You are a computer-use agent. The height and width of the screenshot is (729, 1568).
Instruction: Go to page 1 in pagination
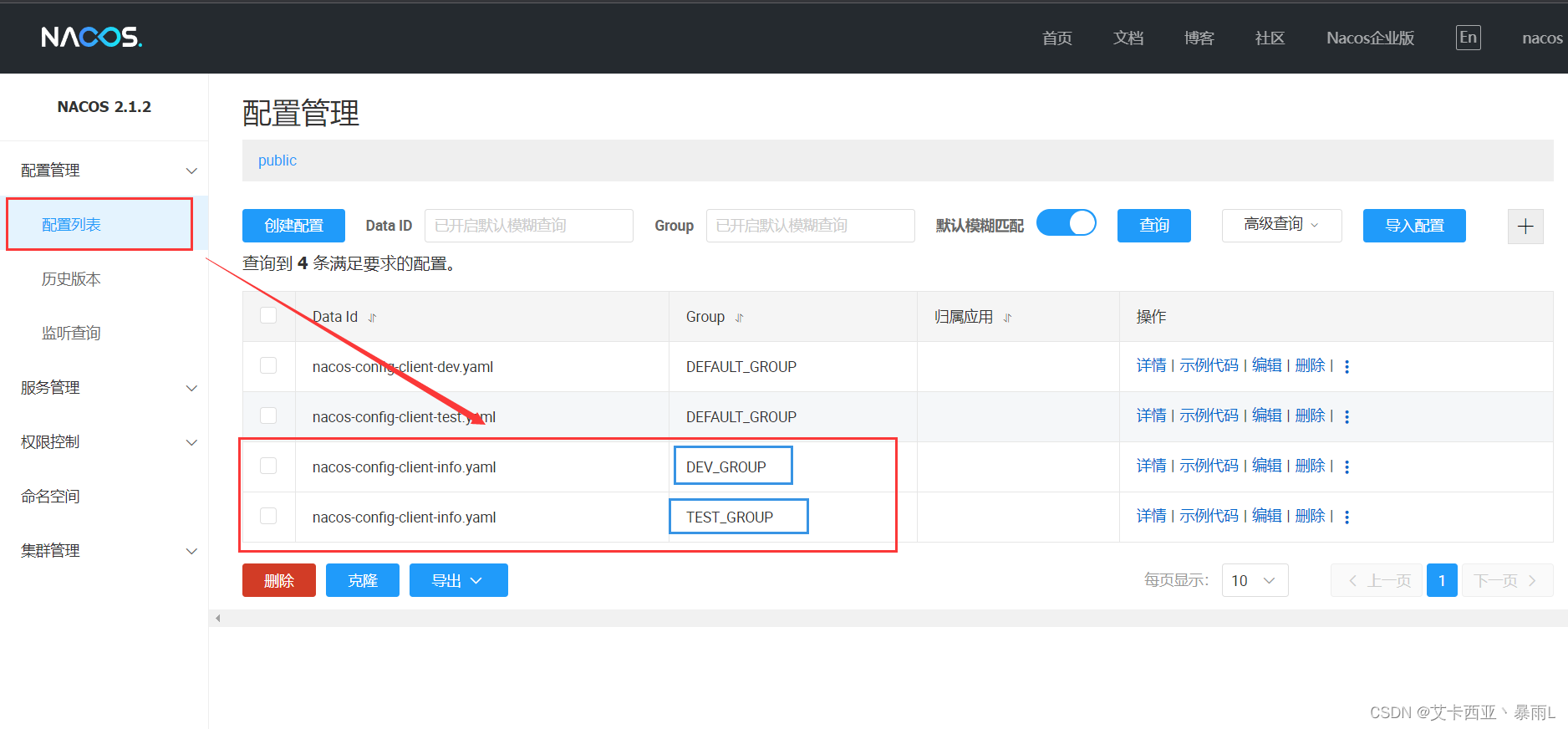[x=1442, y=580]
